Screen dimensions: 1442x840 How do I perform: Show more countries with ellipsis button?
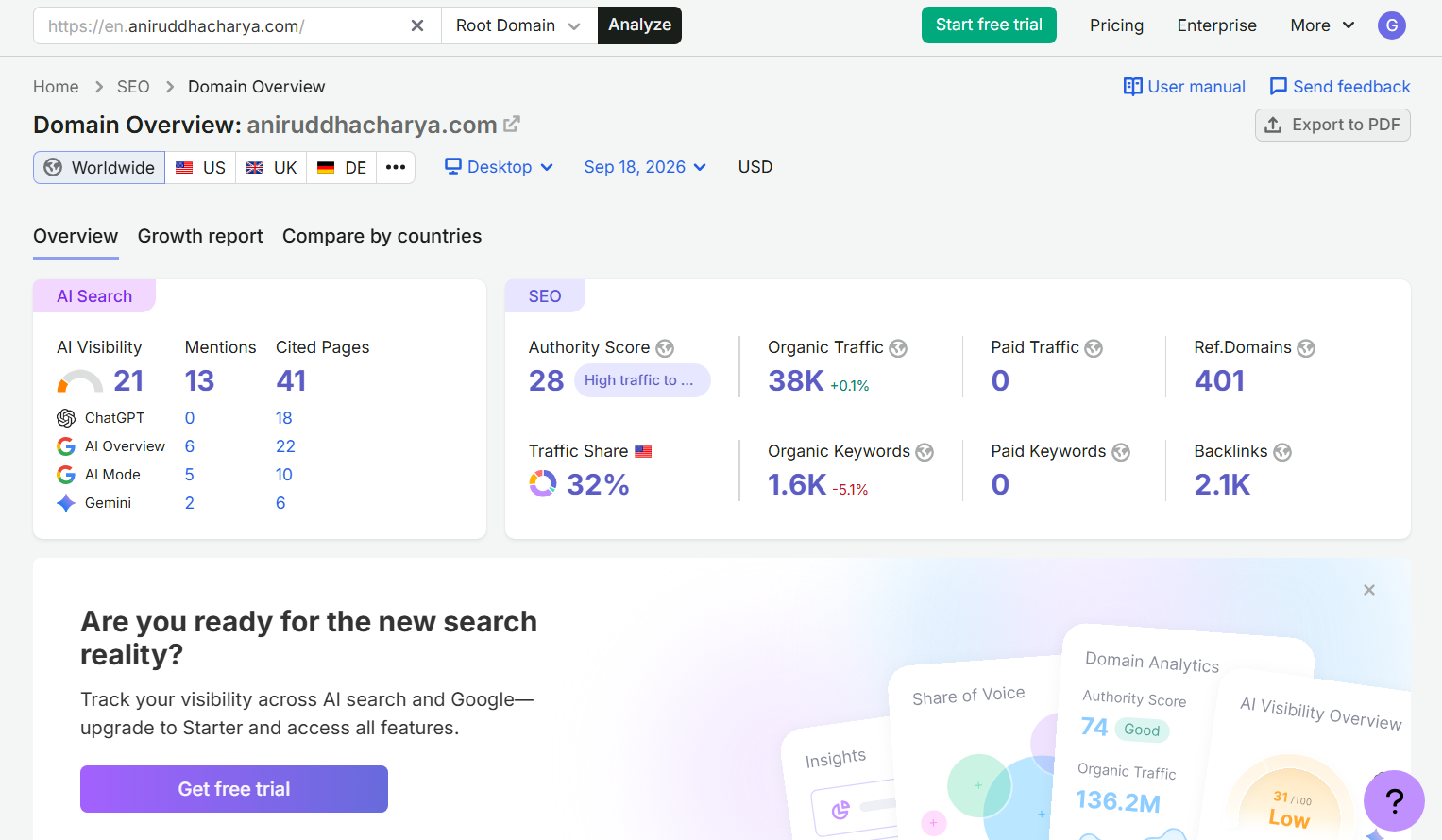pos(396,167)
